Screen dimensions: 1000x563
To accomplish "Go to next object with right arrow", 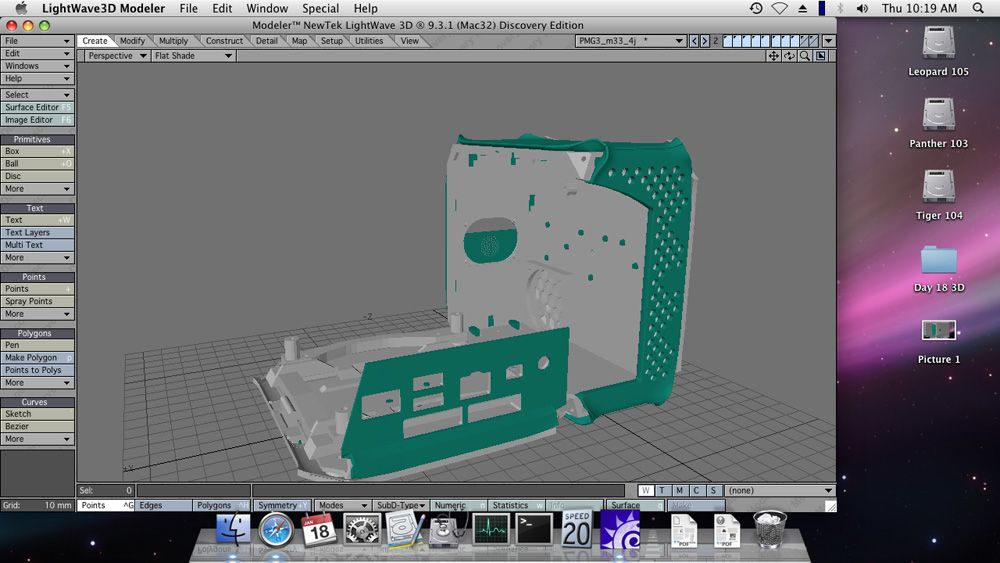I will pos(705,41).
